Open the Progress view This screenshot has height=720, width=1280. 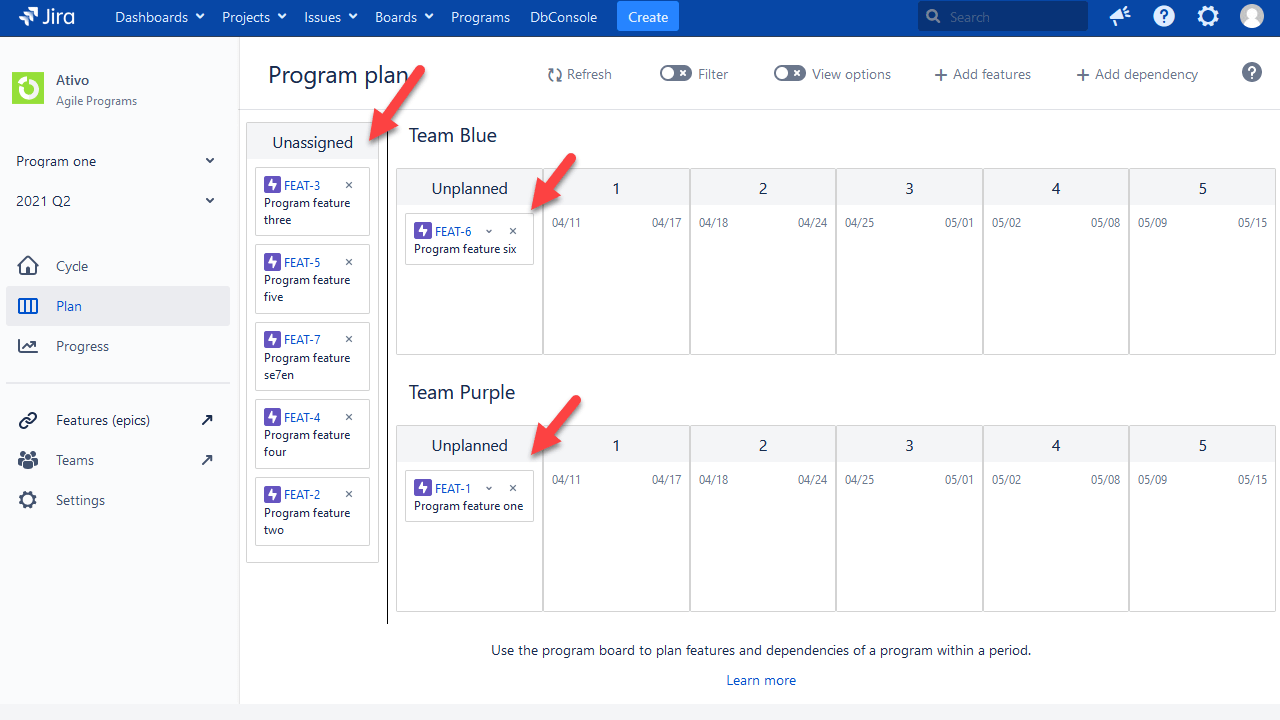[x=82, y=346]
